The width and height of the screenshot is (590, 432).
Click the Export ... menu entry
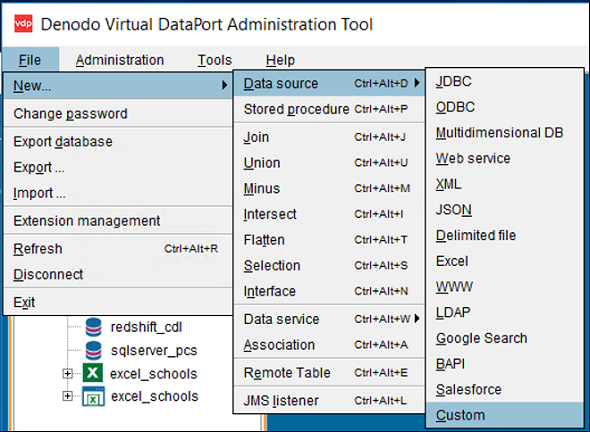click(118, 167)
